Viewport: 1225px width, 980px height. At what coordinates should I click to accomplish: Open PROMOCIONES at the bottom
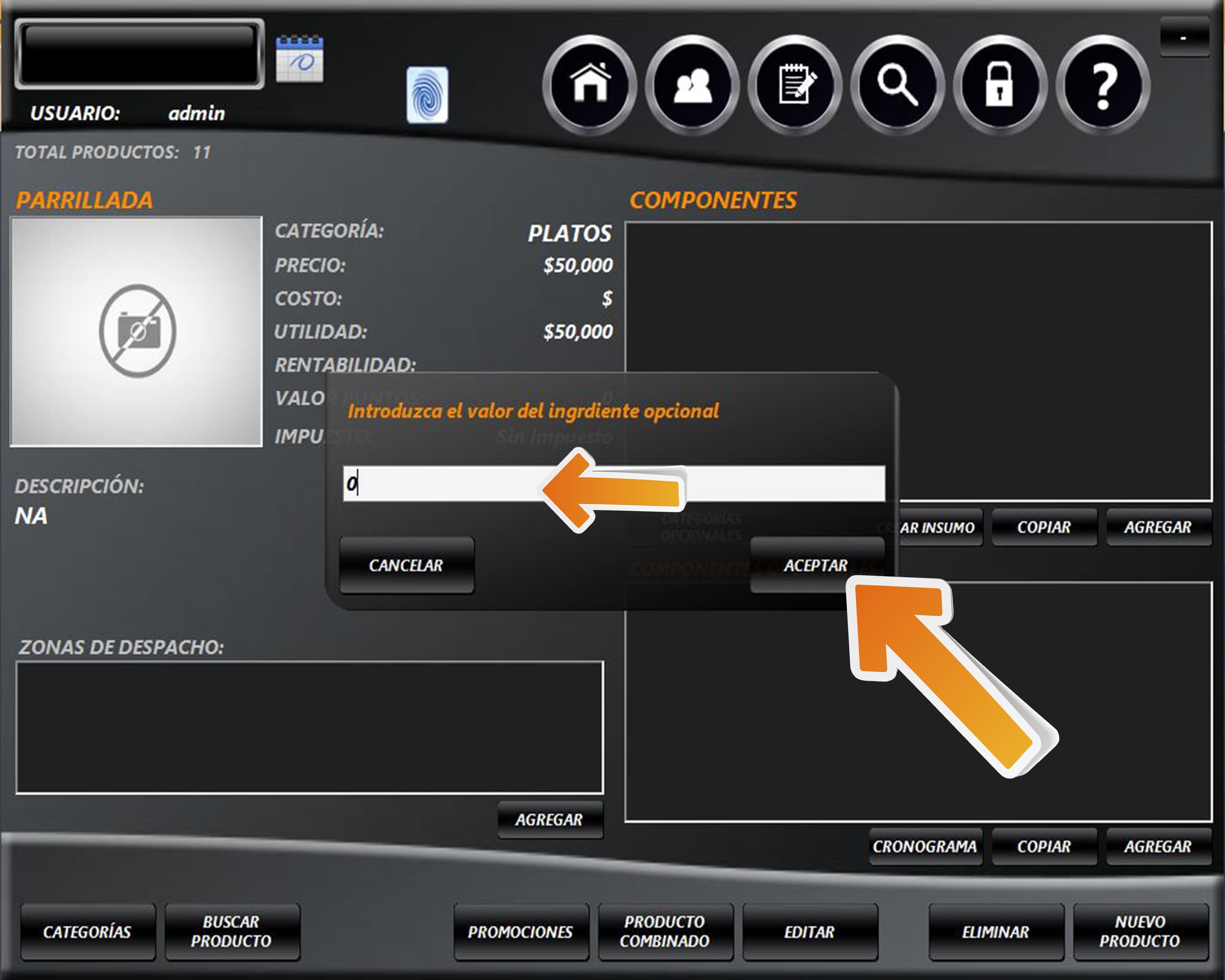tap(521, 932)
